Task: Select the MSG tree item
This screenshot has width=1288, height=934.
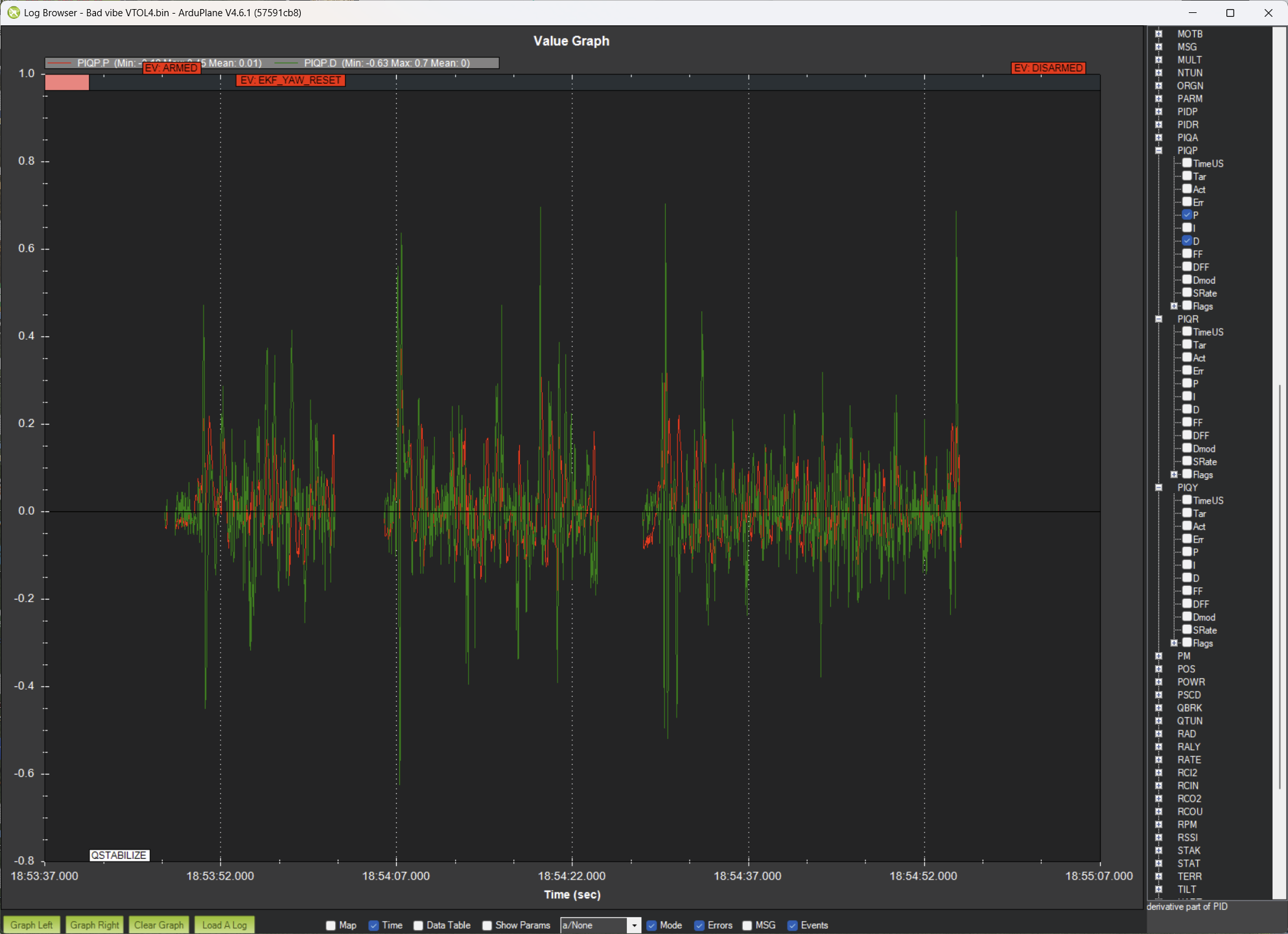Action: click(1187, 47)
